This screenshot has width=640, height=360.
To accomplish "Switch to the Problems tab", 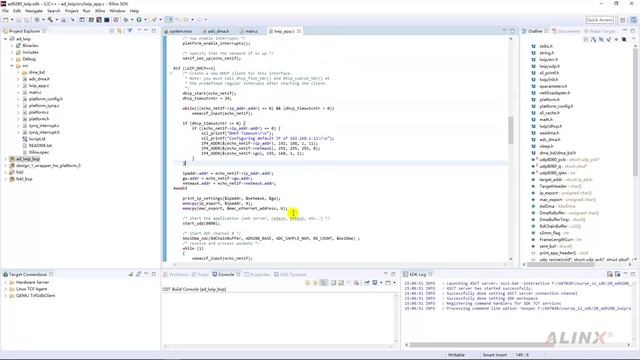I will click(178, 274).
